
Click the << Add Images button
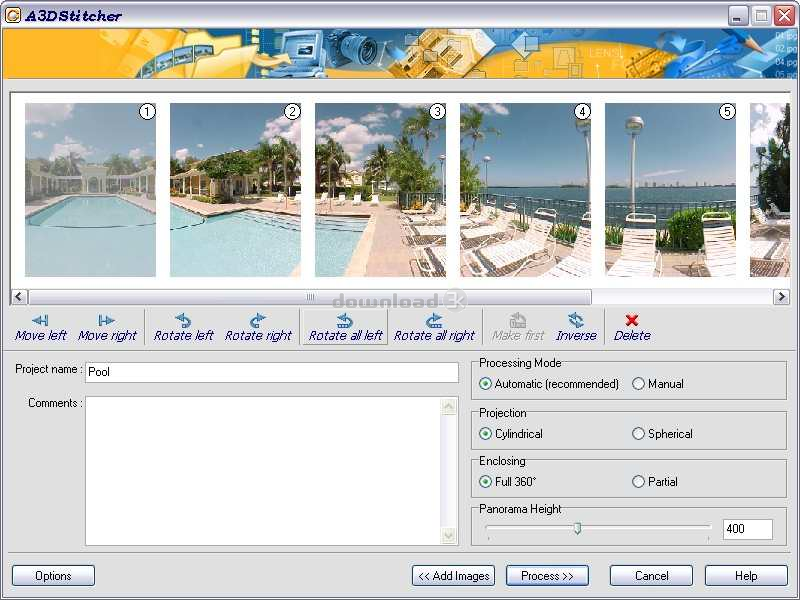click(453, 576)
